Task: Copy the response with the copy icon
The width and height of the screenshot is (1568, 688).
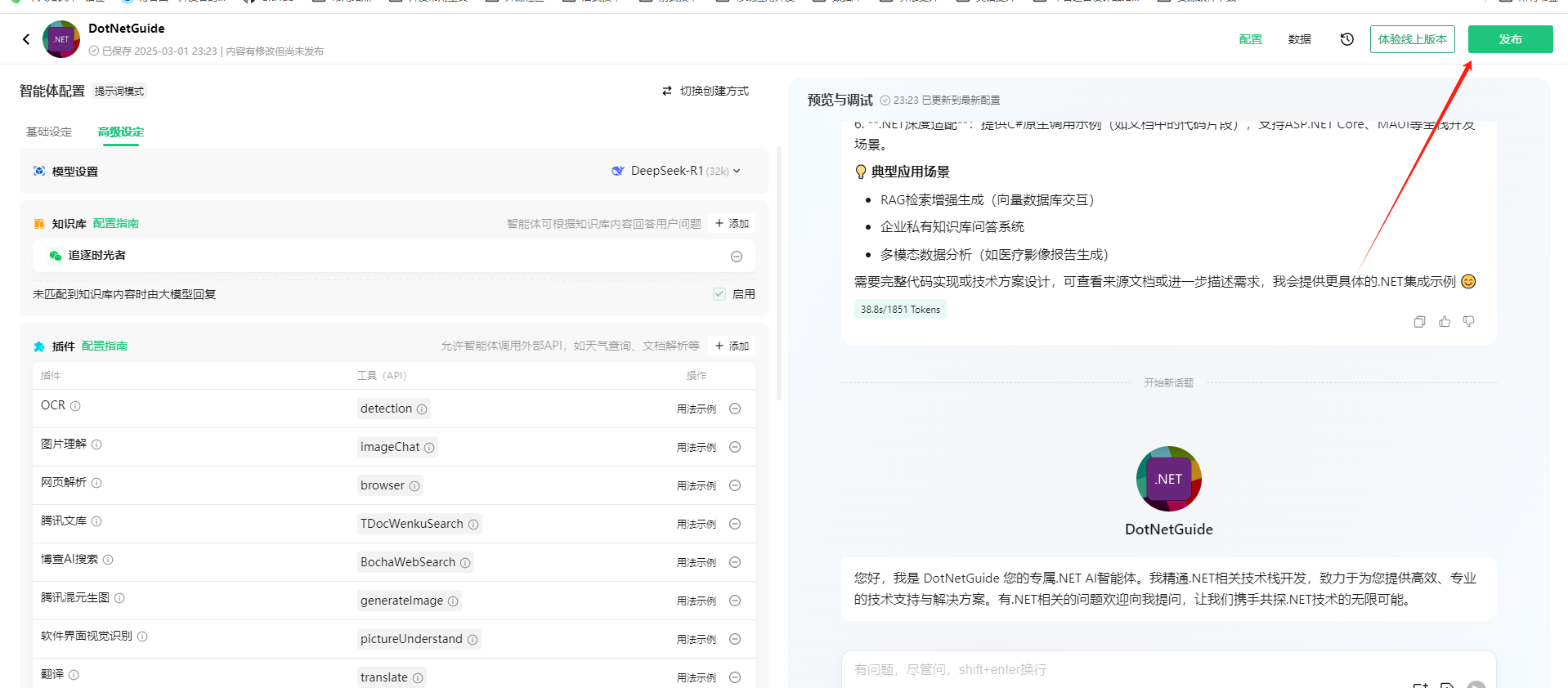Action: coord(1419,322)
